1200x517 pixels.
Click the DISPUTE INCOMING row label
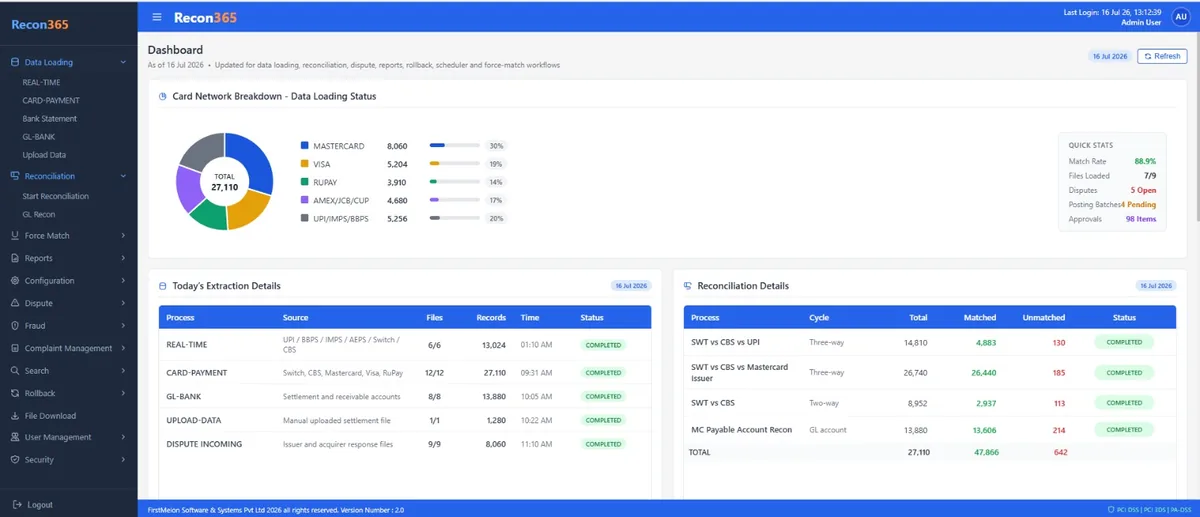pyautogui.click(x=204, y=444)
